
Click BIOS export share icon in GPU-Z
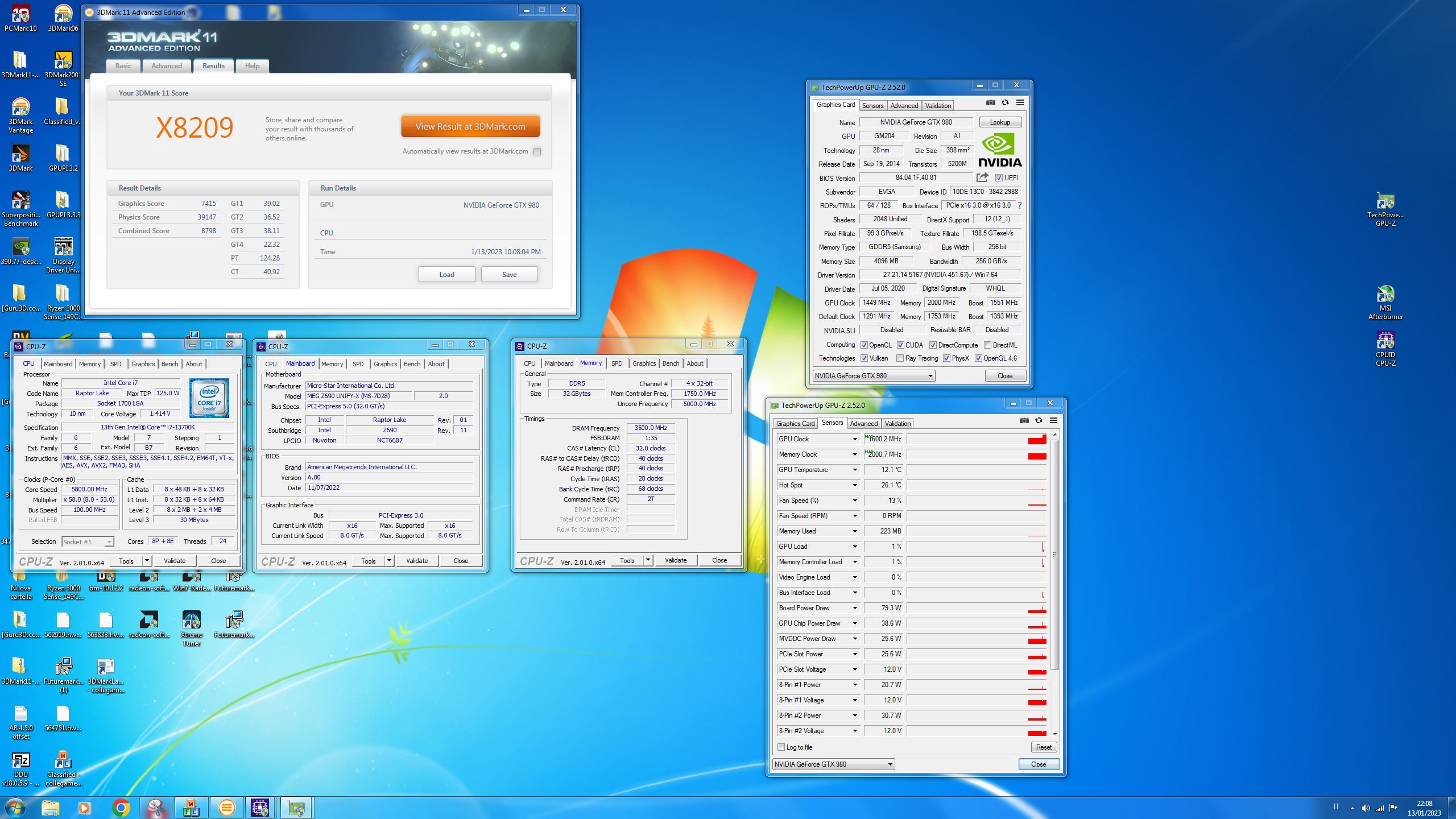[x=982, y=177]
